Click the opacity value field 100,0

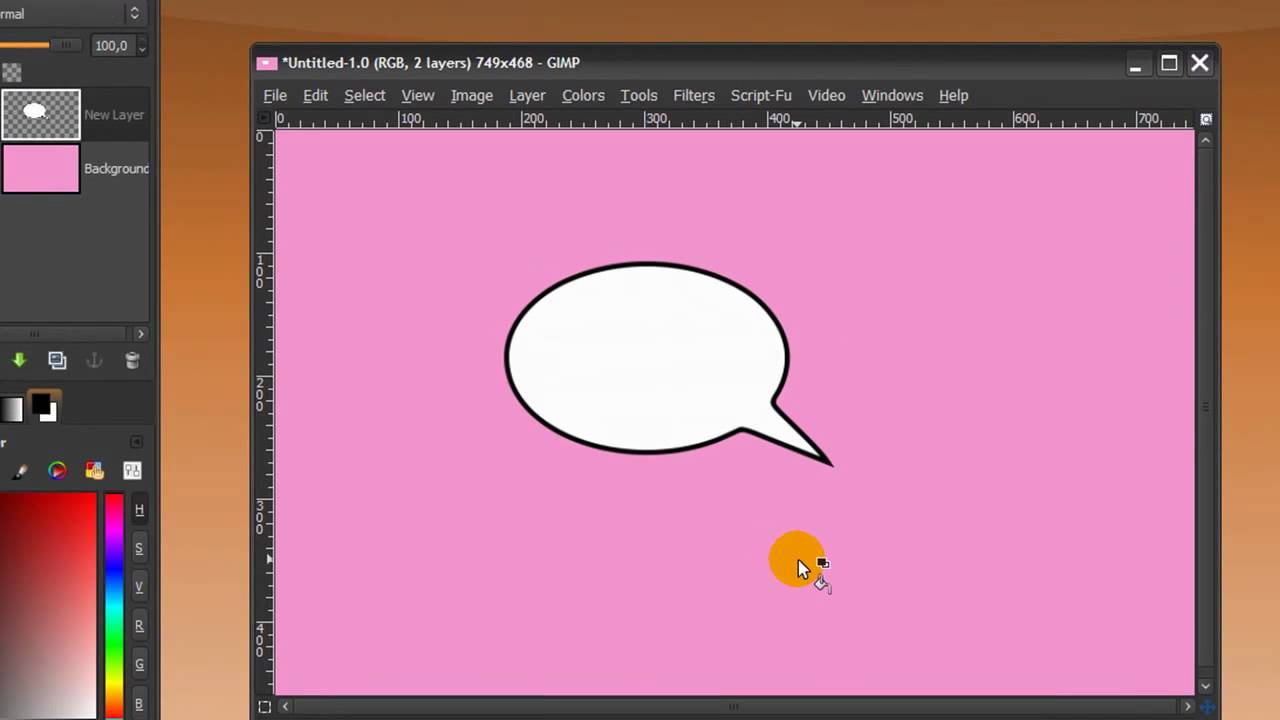pyautogui.click(x=112, y=46)
